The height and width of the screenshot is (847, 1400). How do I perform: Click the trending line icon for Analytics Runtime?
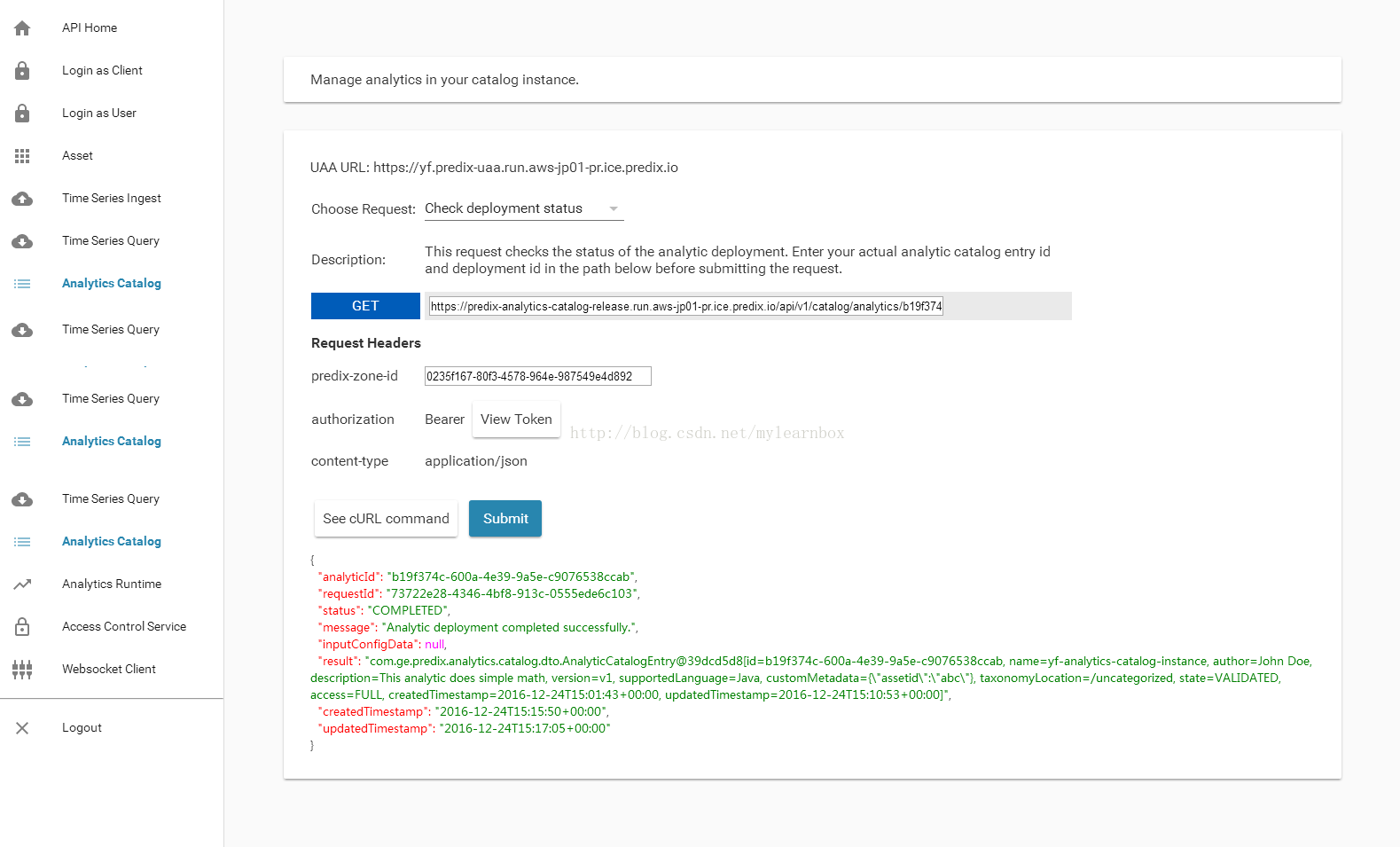[22, 584]
